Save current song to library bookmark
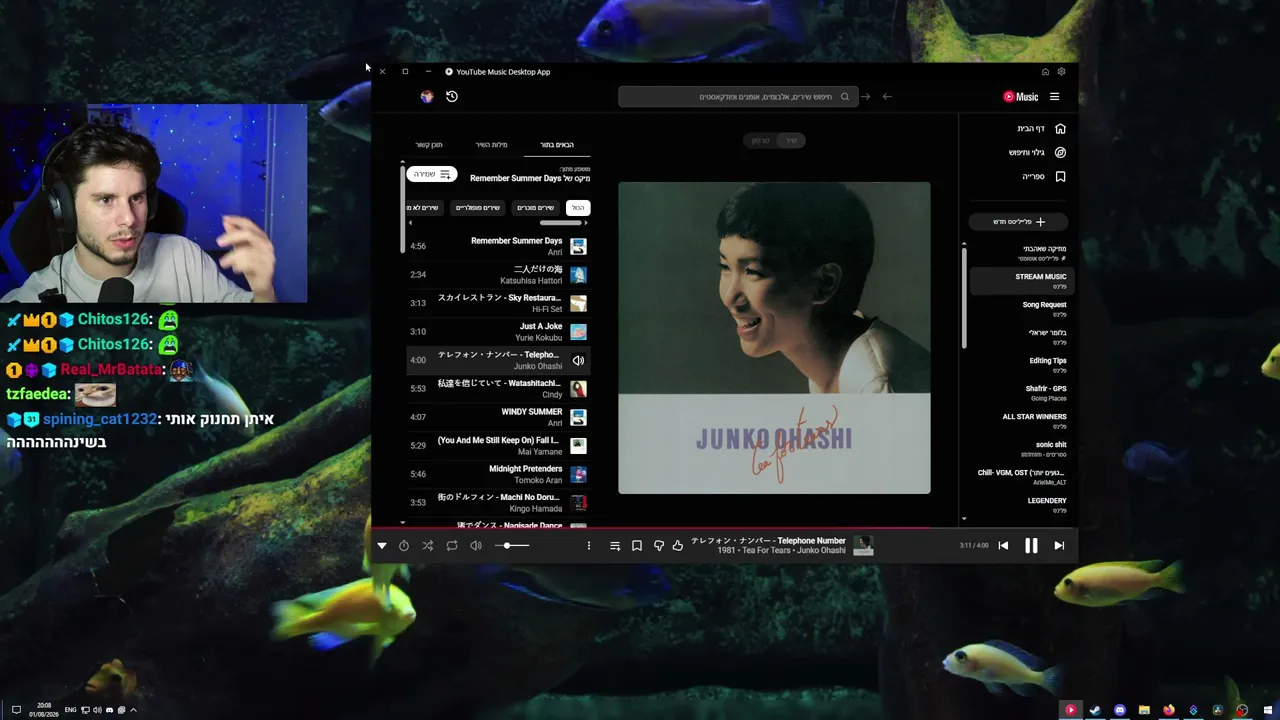Screen dimensions: 1280x720 tap(637, 546)
